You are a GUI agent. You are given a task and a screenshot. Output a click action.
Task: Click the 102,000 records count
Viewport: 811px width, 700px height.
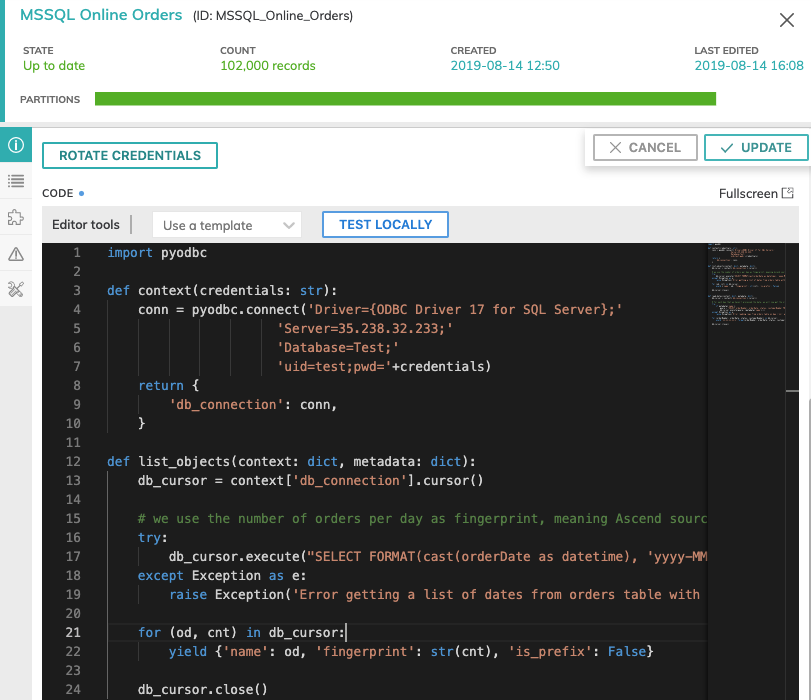pos(267,66)
